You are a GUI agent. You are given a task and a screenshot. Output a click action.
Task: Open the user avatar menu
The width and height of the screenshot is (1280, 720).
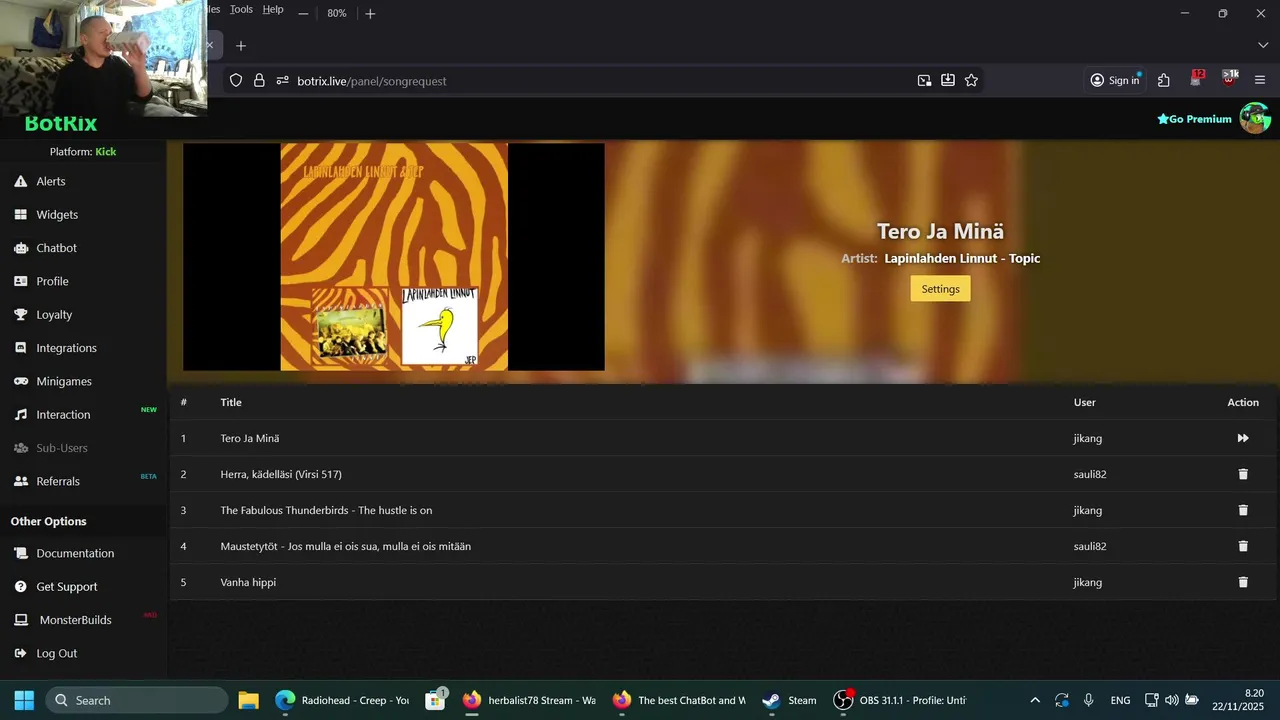1255,118
